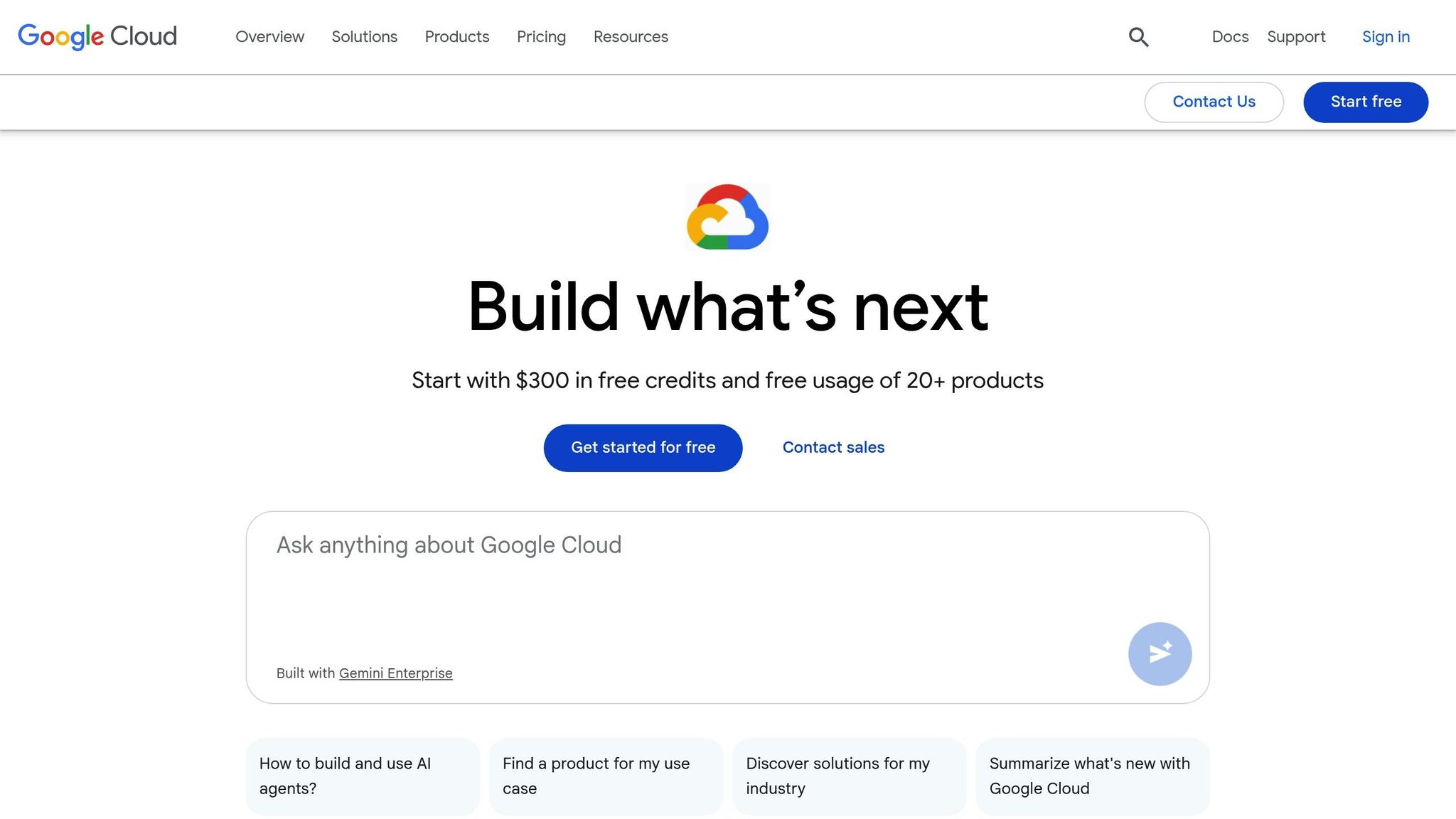This screenshot has width=1456, height=819.
Task: Select the Overview tab
Action: (x=269, y=37)
